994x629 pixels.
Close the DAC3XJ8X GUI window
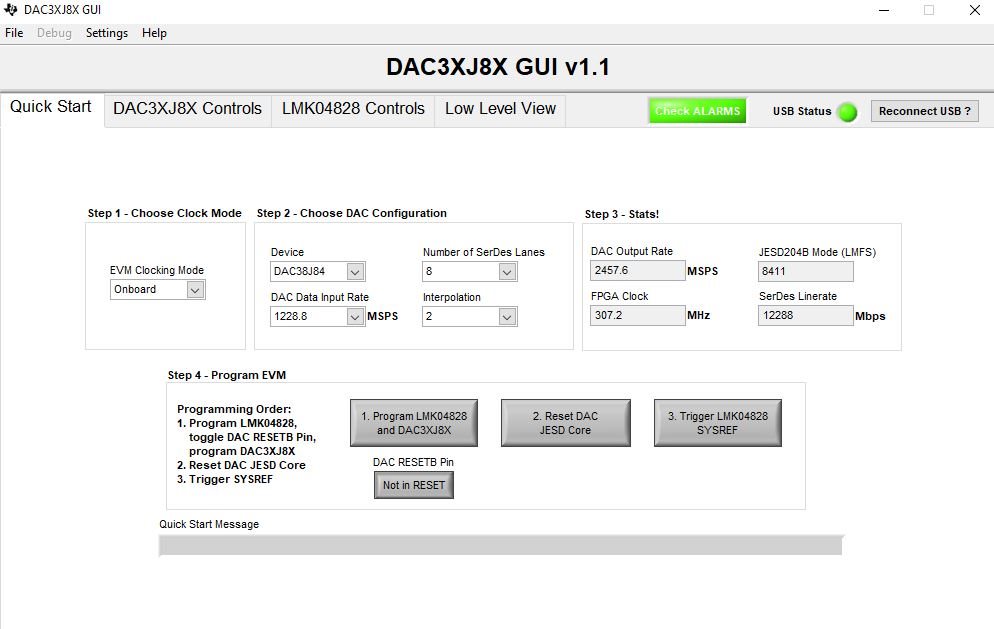click(975, 10)
